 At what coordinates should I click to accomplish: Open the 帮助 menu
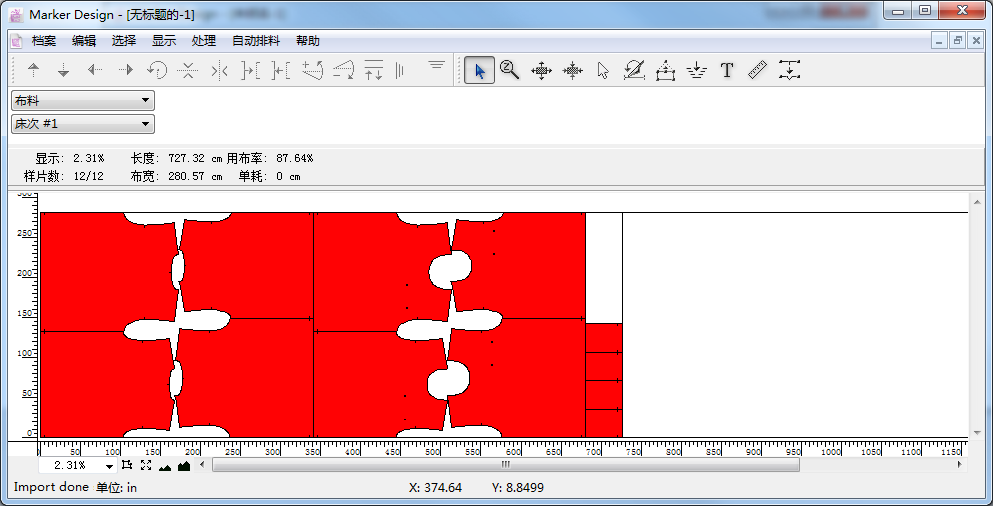(x=308, y=41)
